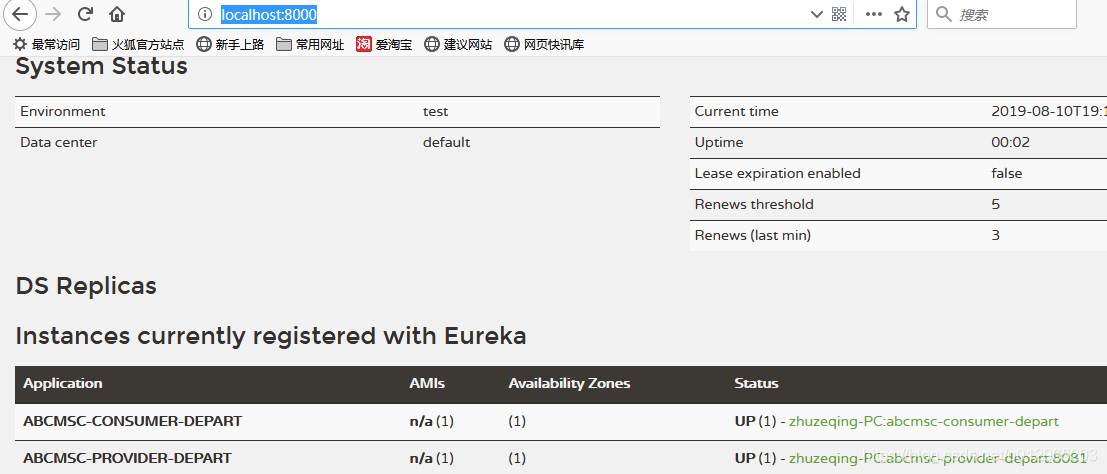Open page actions three-dot menu
The height and width of the screenshot is (474, 1107).
(873, 14)
